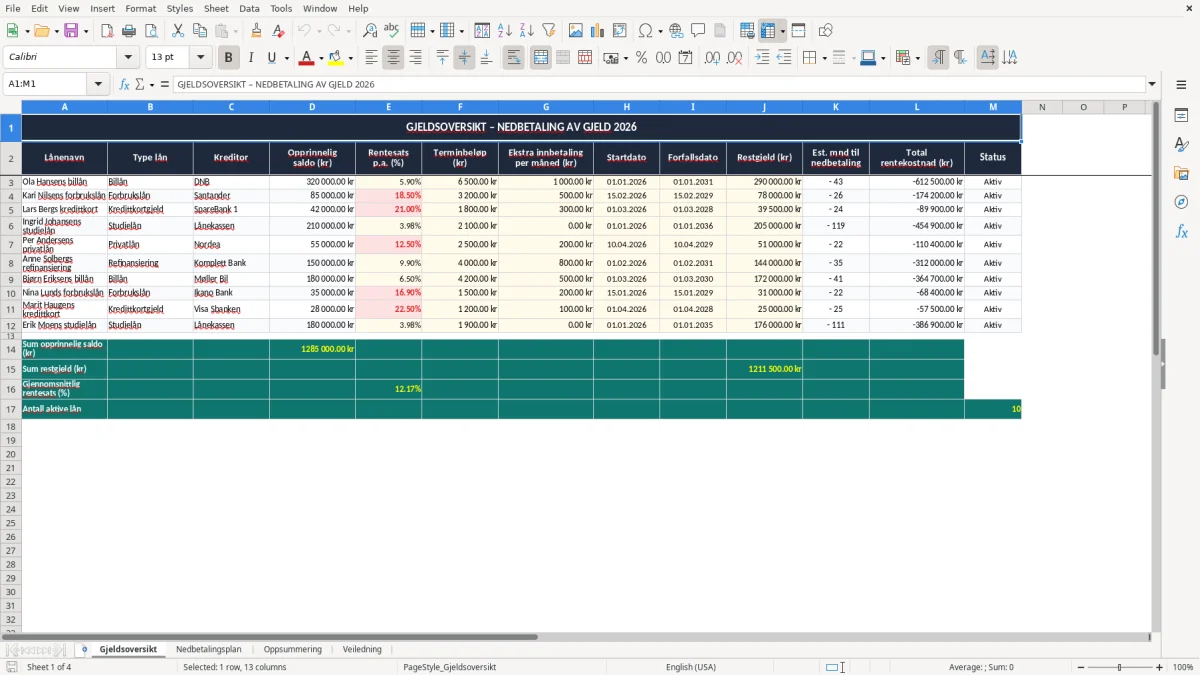
Task: Toggle freeze rows and columns
Action: click(768, 31)
